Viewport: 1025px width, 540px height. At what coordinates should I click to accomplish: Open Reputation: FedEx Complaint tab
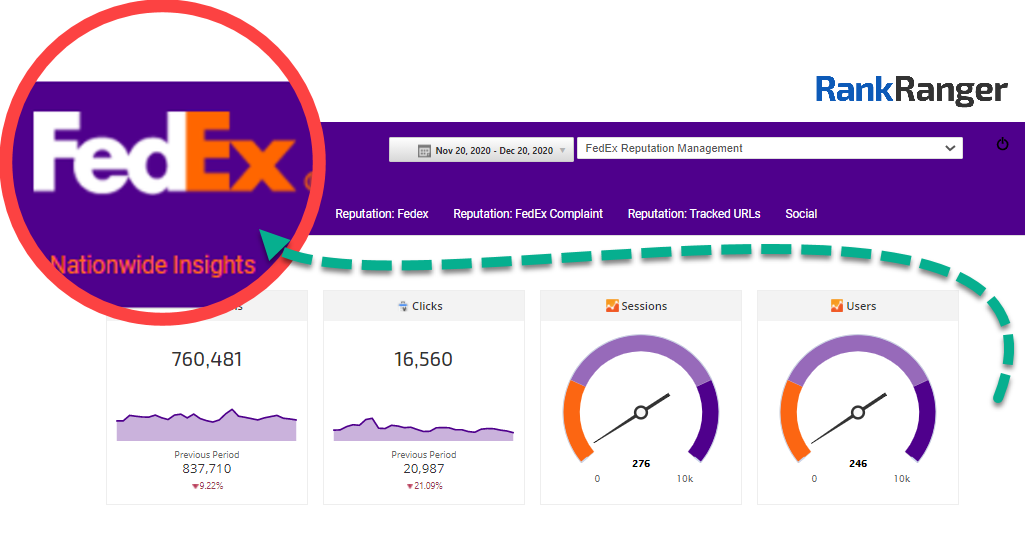tap(528, 214)
